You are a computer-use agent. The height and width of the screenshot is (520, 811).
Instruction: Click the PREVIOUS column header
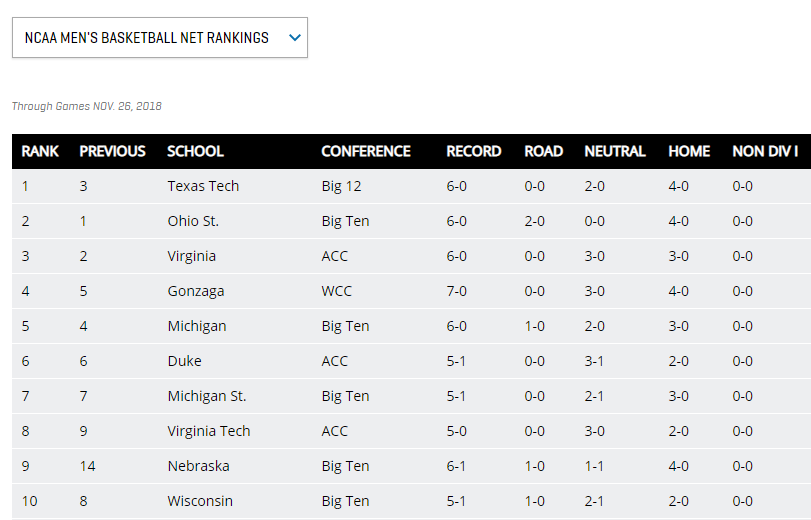pos(112,151)
